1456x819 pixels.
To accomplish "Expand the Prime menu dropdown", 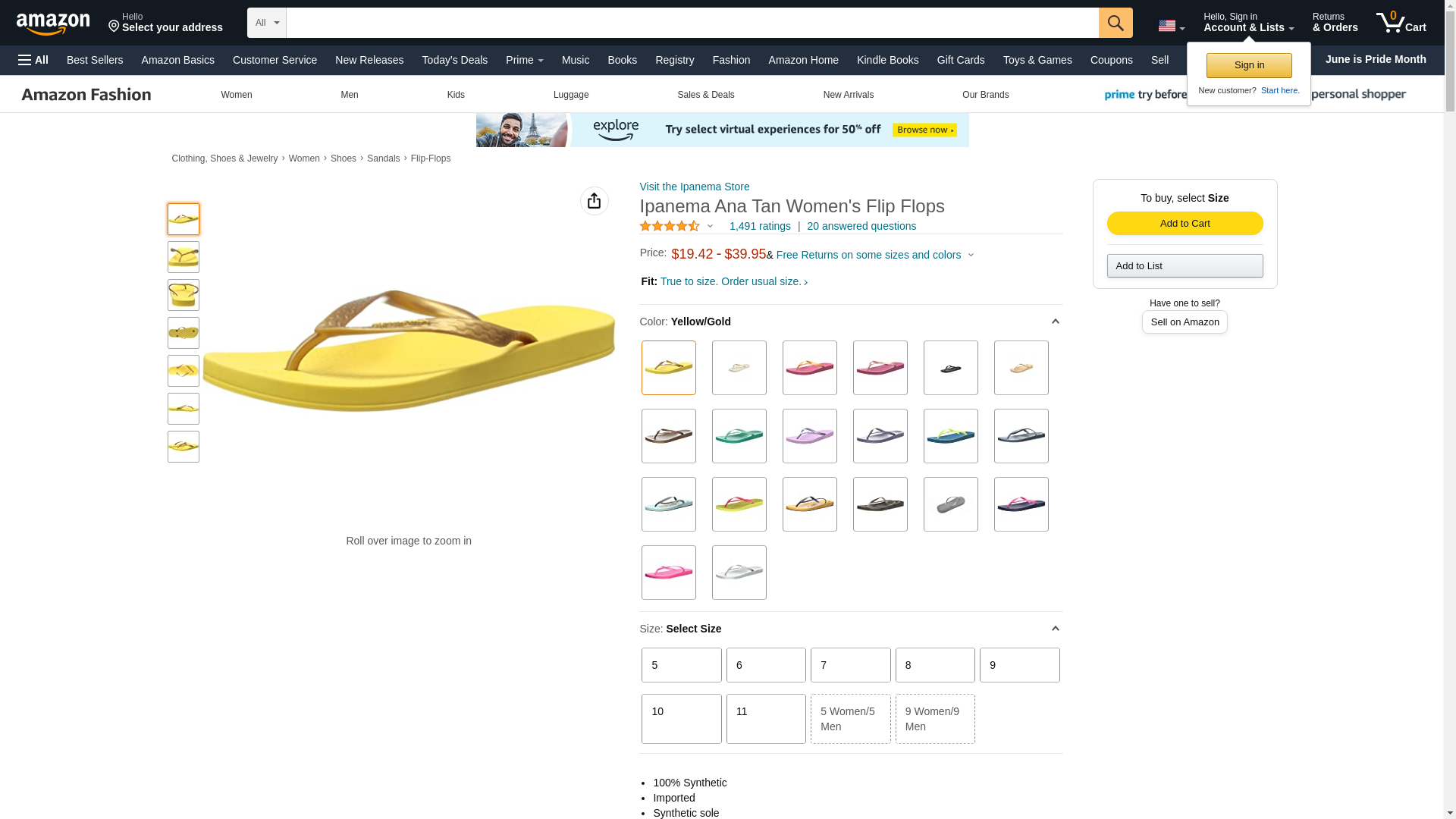I will pyautogui.click(x=525, y=60).
